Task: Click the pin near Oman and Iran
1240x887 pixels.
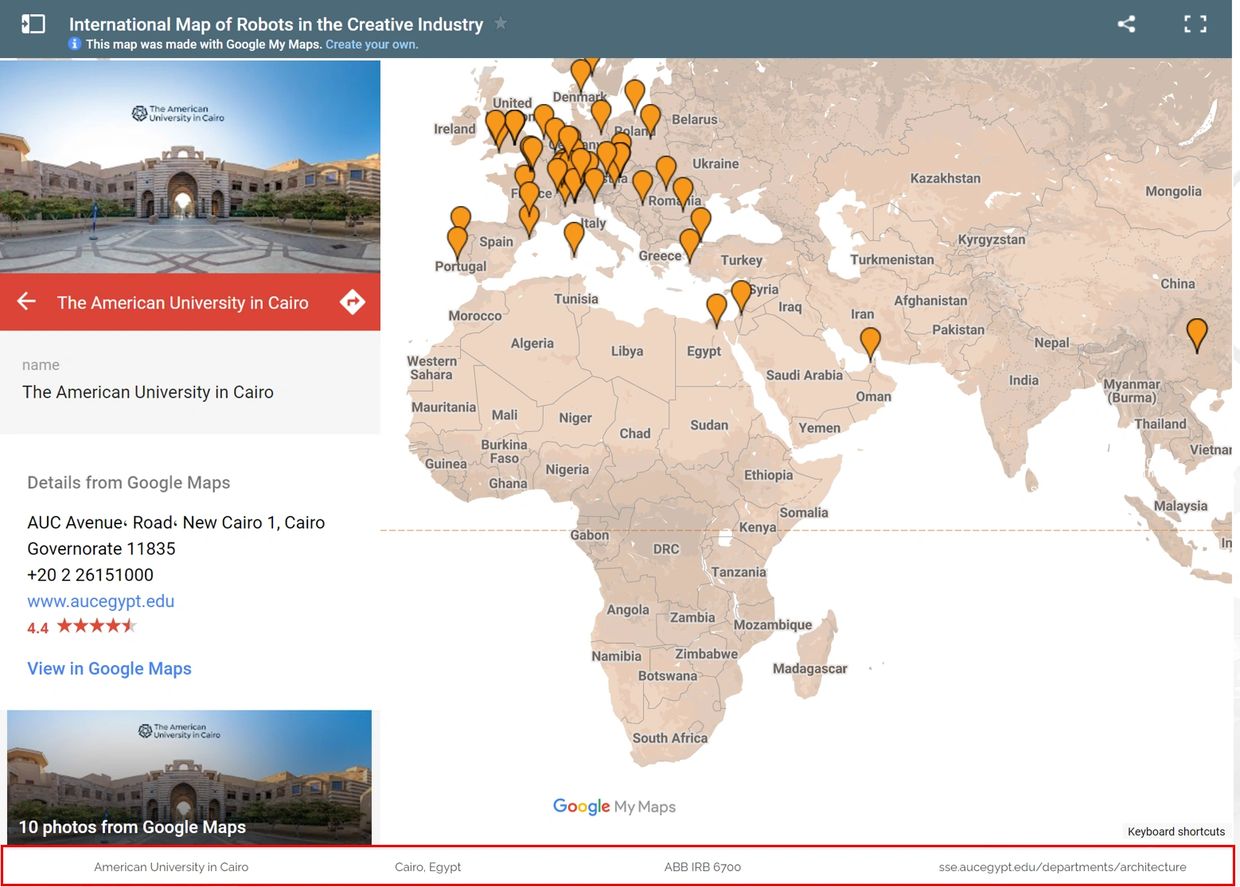Action: (870, 342)
